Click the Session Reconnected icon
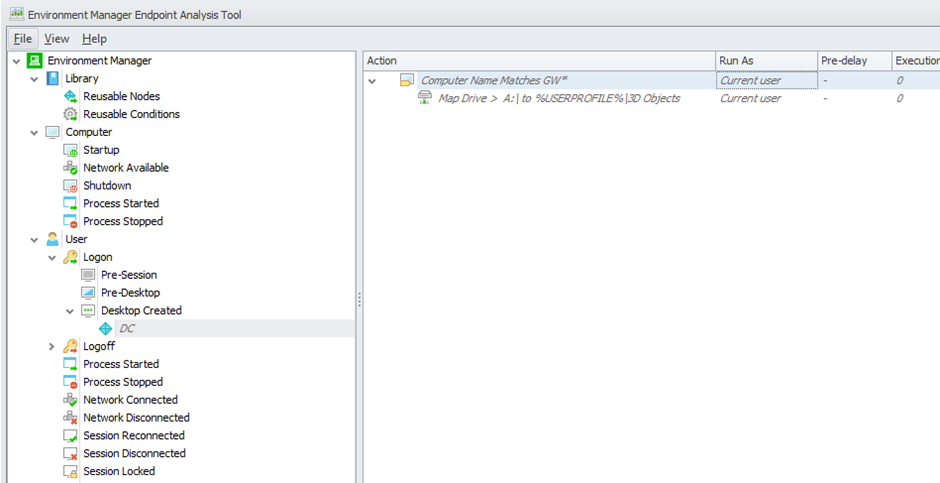 71,436
